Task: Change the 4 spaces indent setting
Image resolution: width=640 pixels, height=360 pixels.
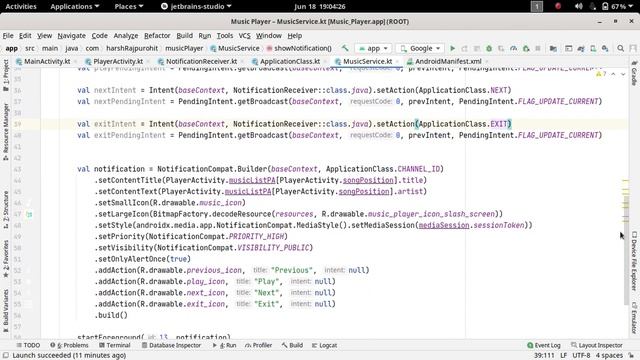Action: (x=609, y=356)
